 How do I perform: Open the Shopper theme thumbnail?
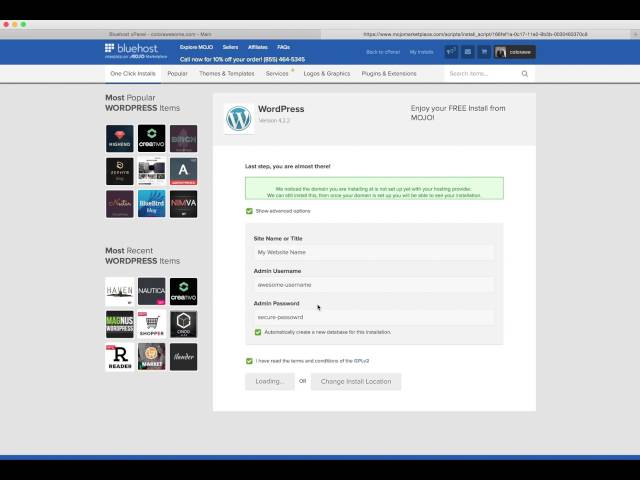pyautogui.click(x=151, y=324)
